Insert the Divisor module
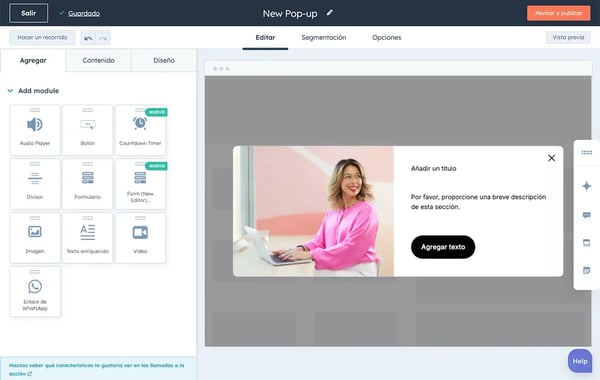Screen dimensions: 600x380 tap(35, 184)
